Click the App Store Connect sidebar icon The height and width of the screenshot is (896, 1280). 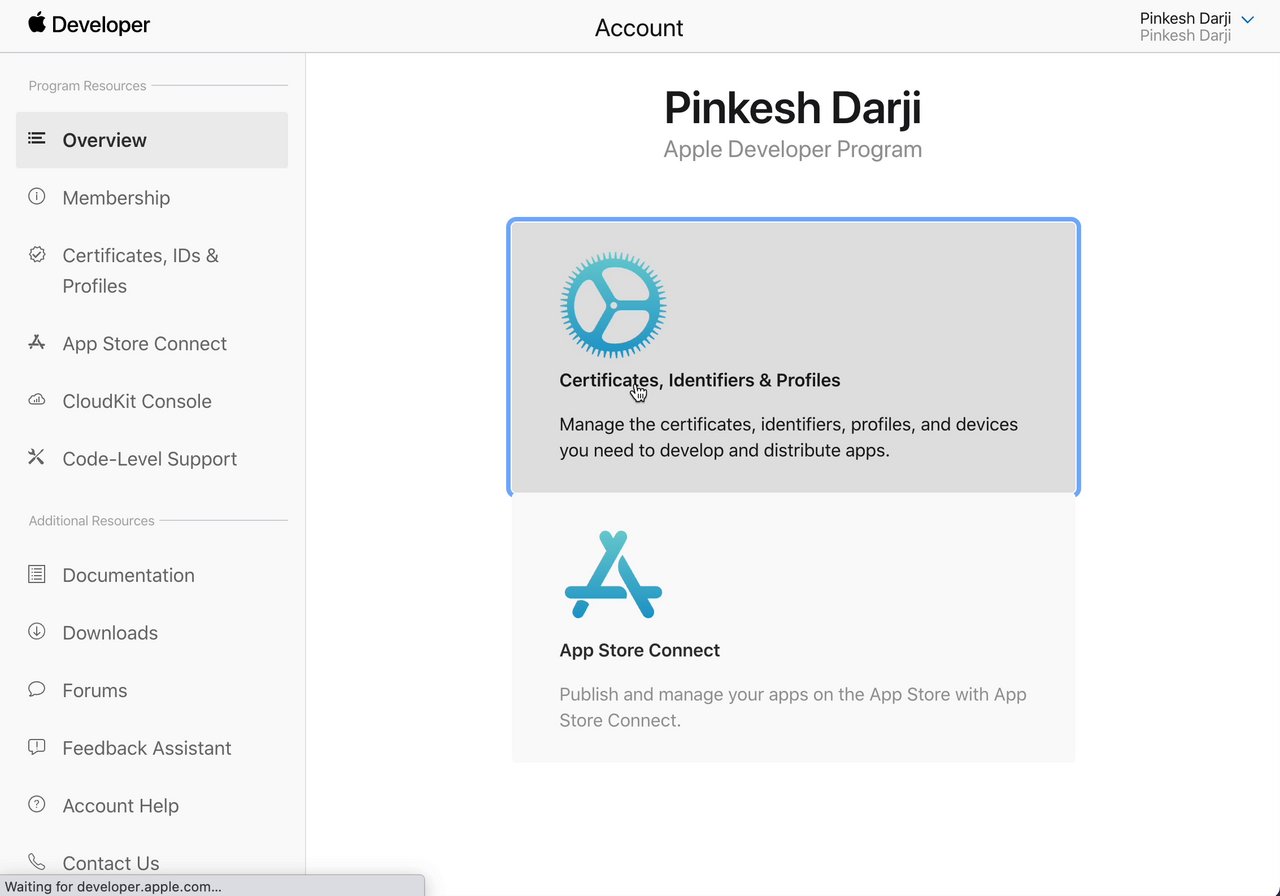37,343
